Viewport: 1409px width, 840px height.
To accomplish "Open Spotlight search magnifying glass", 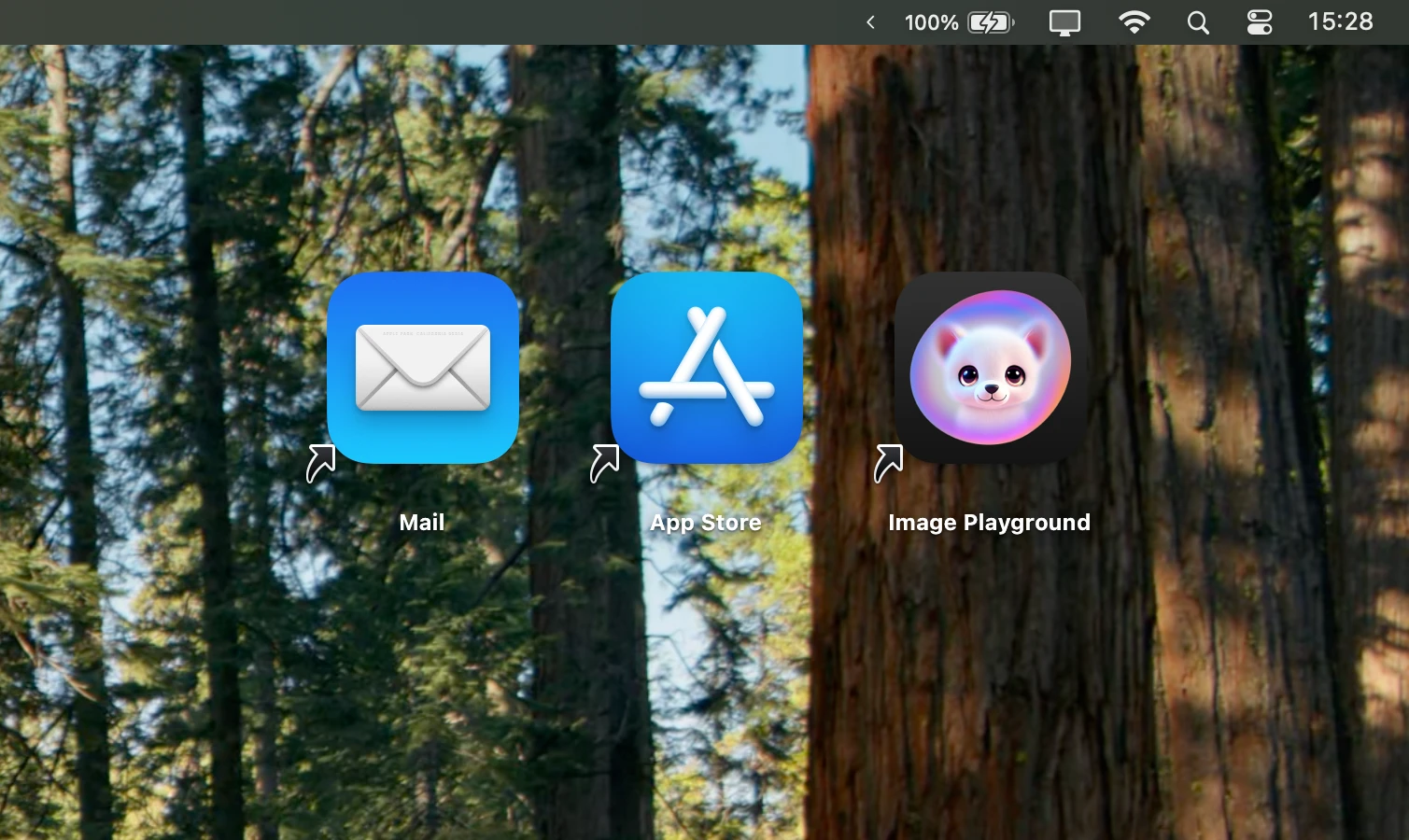I will point(1198,22).
